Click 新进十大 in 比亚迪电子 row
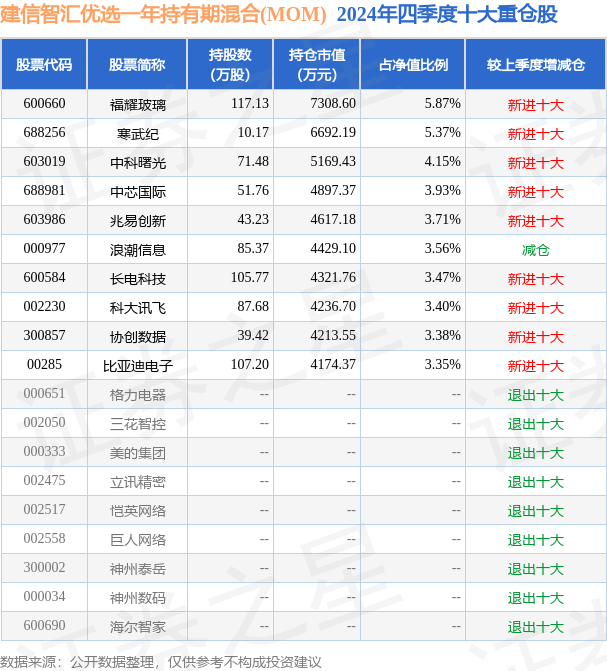Screen dimensions: 607x671 click(x=536, y=366)
